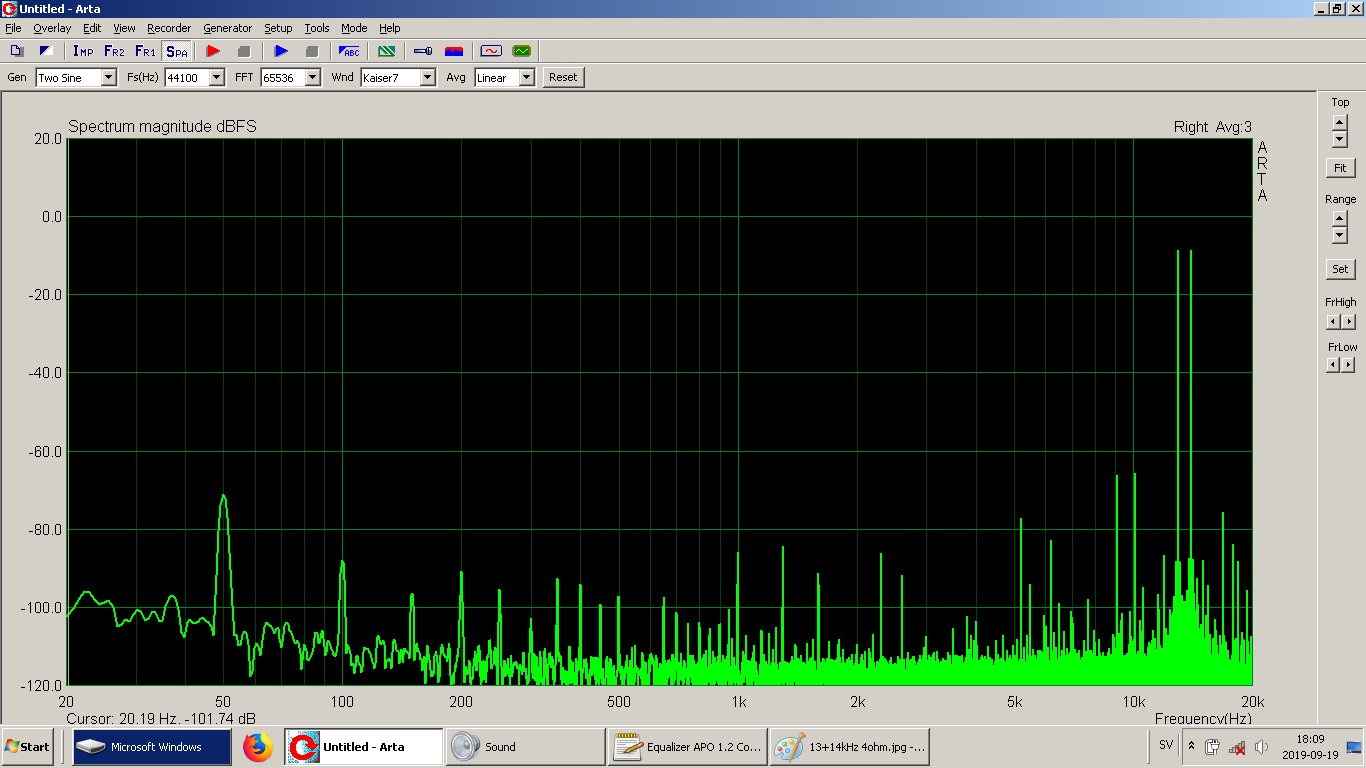Expand the FFT 65536 size dropdown
The height and width of the screenshot is (768, 1366).
(x=312, y=77)
